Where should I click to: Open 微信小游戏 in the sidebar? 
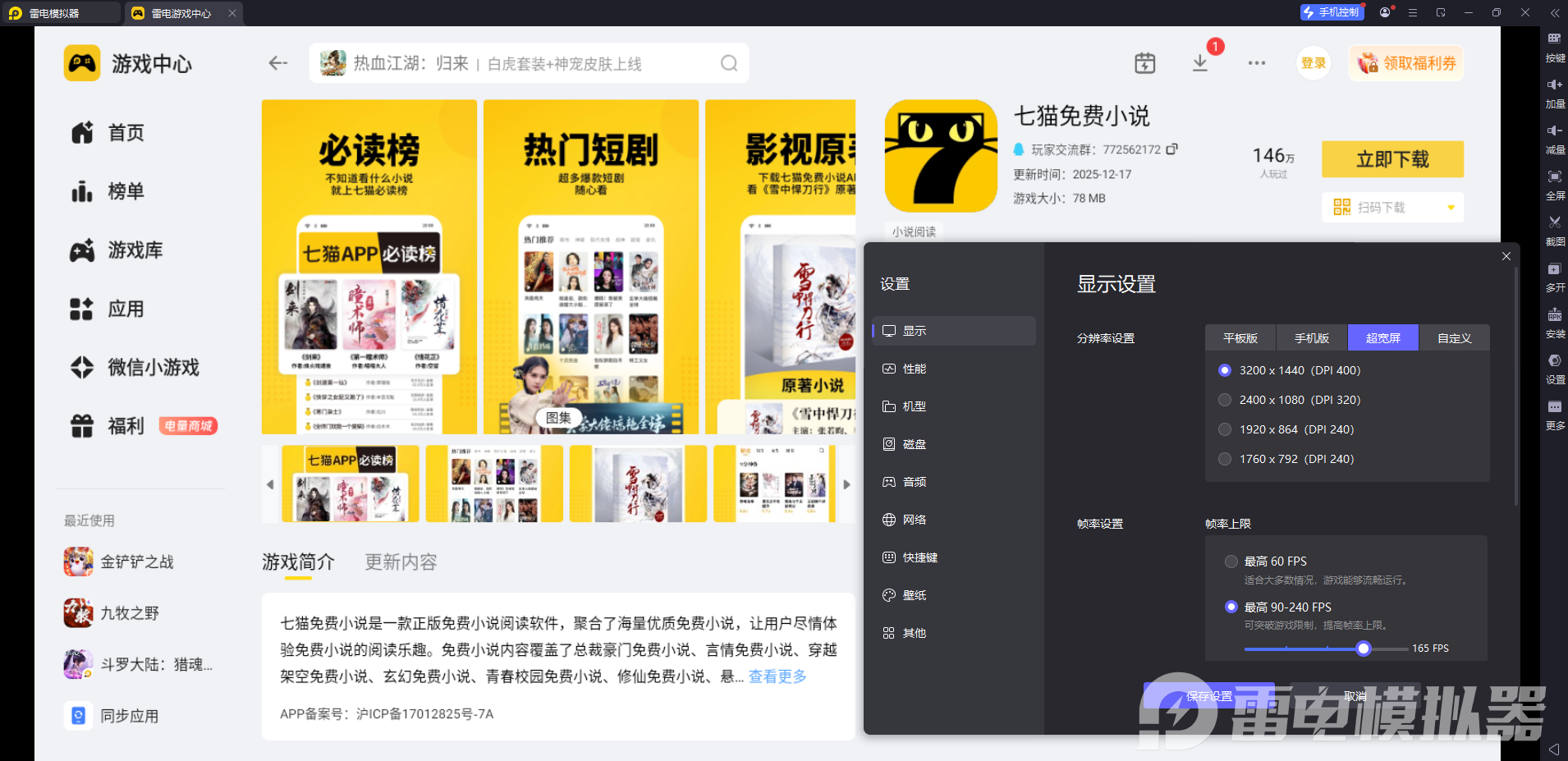[135, 367]
